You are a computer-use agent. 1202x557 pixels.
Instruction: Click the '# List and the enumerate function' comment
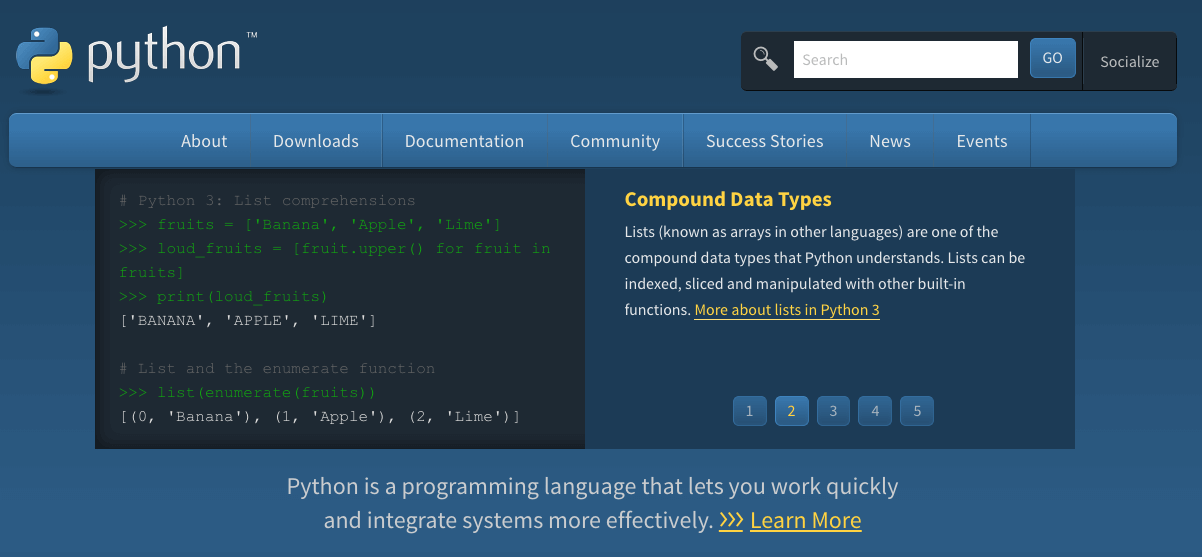[x=277, y=369]
